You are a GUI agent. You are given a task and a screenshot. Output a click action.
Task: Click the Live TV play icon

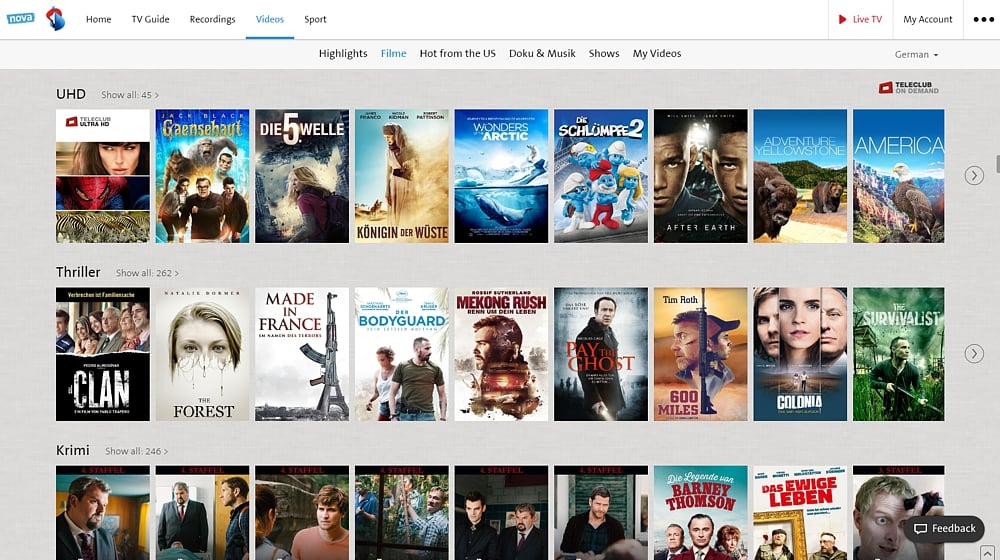point(842,19)
